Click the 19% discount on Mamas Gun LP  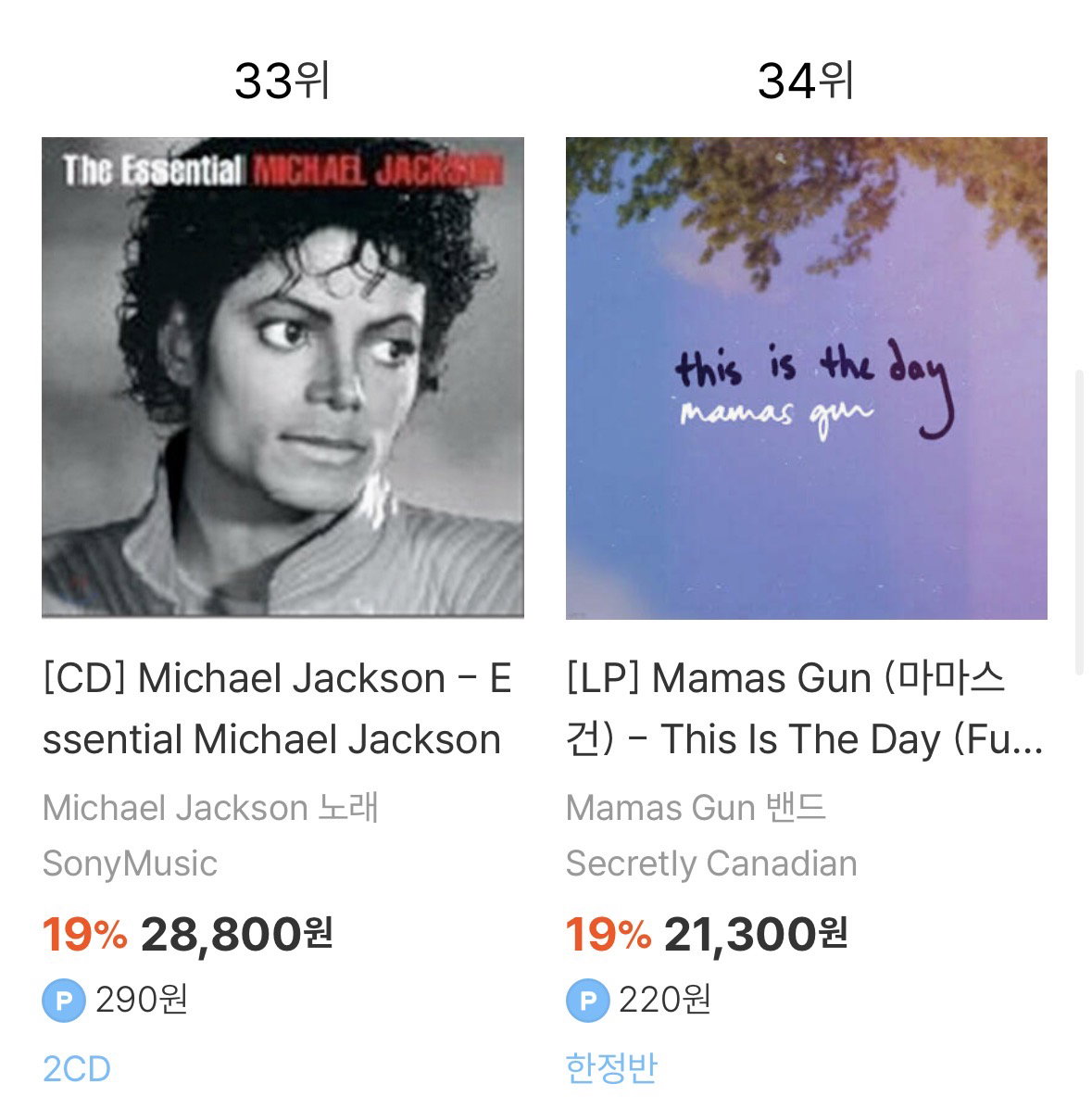(x=609, y=934)
